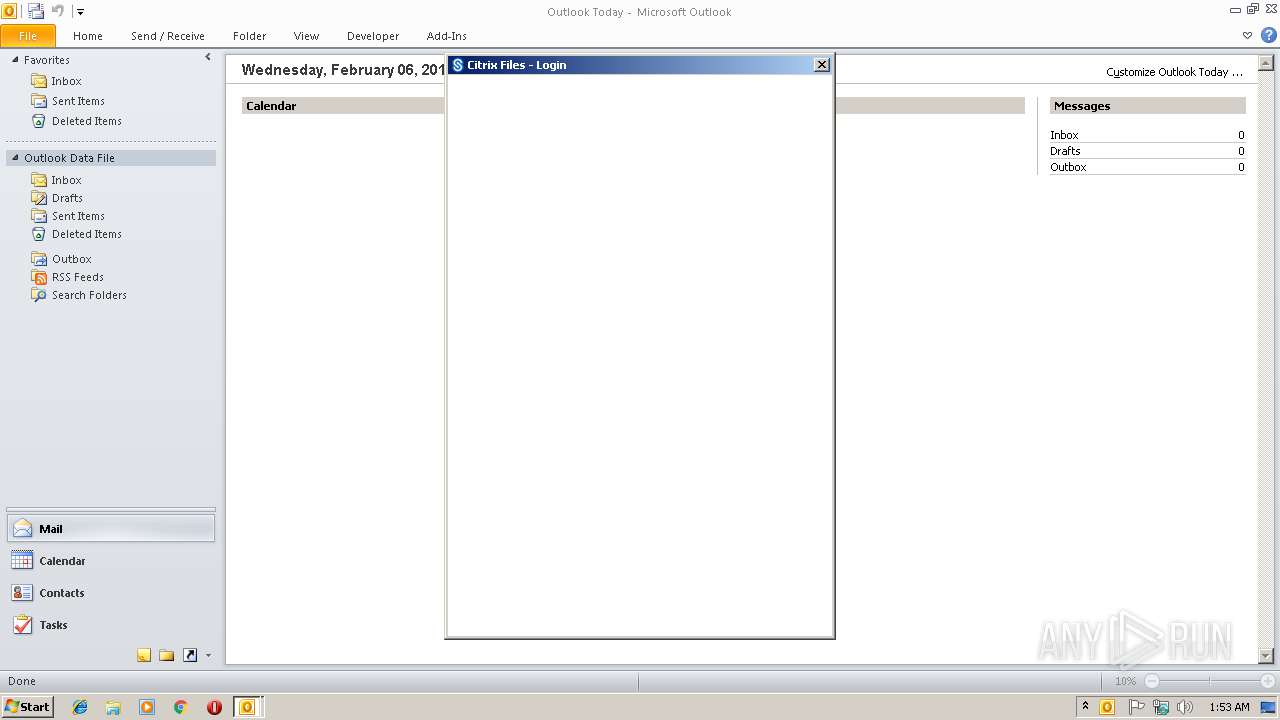Launch Google Chrome from the taskbar
1280x720 pixels.
pos(181,707)
